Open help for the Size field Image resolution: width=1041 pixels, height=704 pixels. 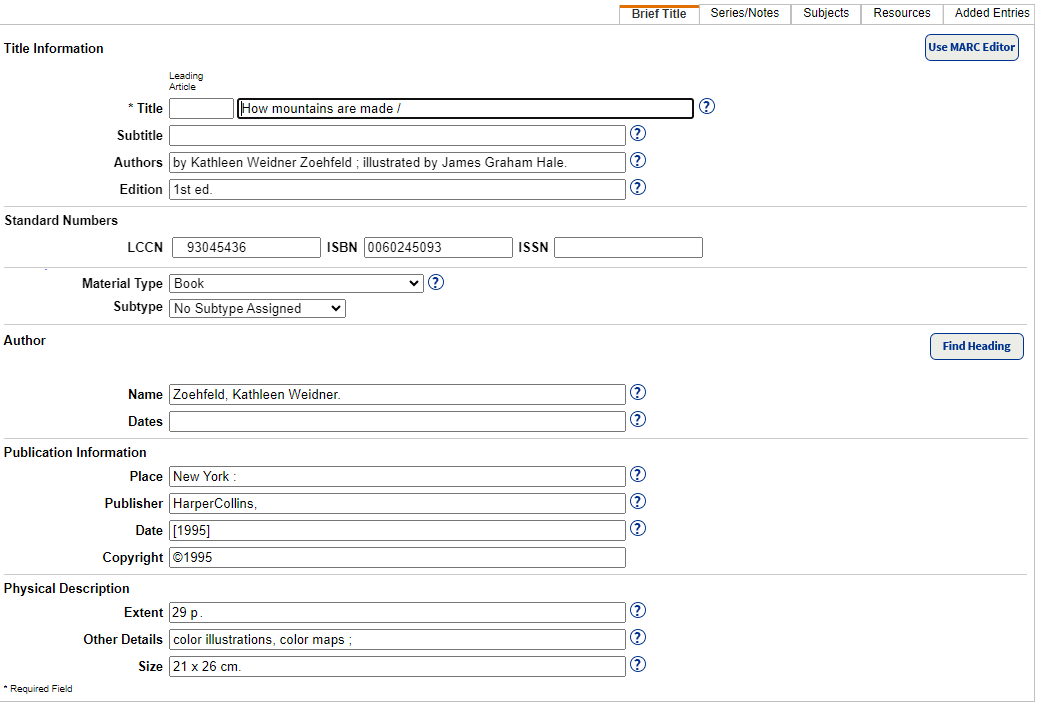[637, 664]
